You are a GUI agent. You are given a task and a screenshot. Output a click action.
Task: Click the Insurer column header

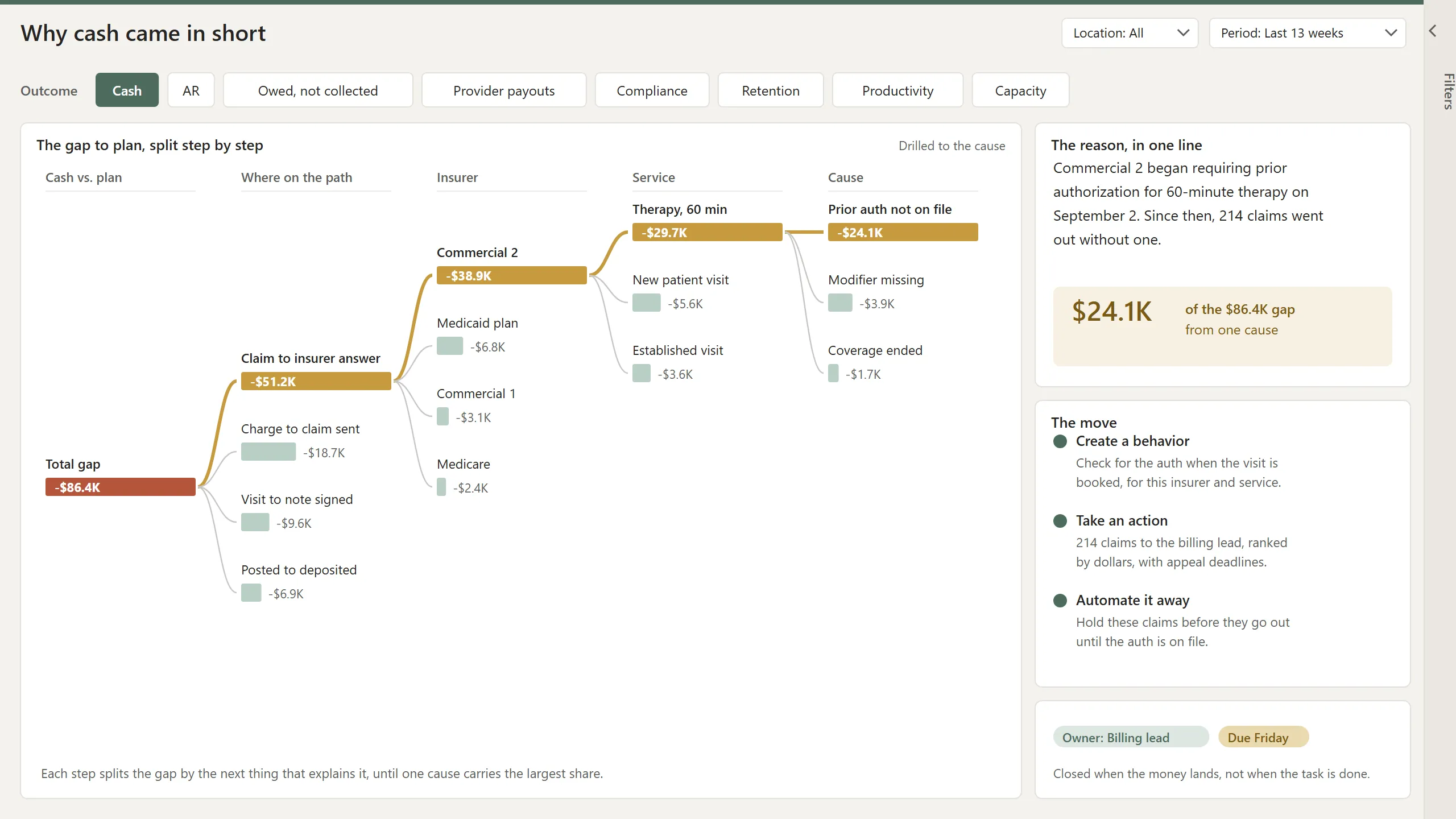pos(457,177)
